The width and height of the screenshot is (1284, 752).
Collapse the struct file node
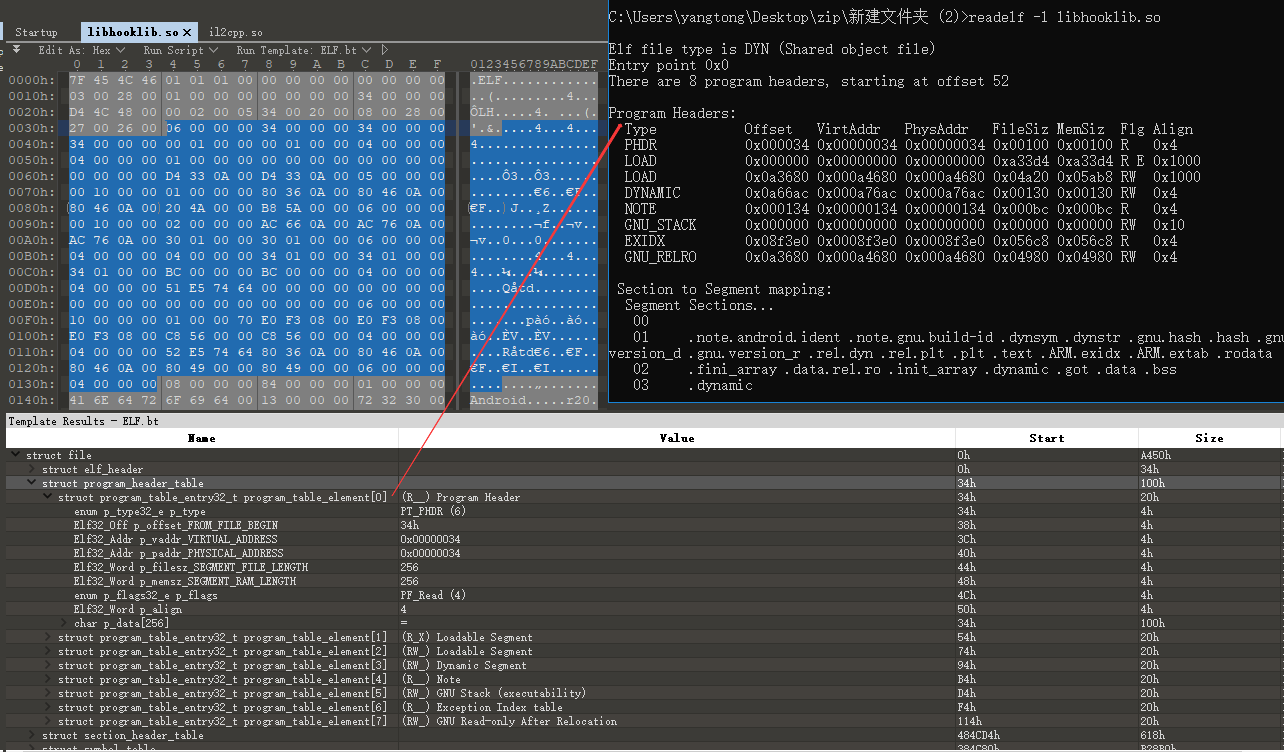tap(15, 455)
